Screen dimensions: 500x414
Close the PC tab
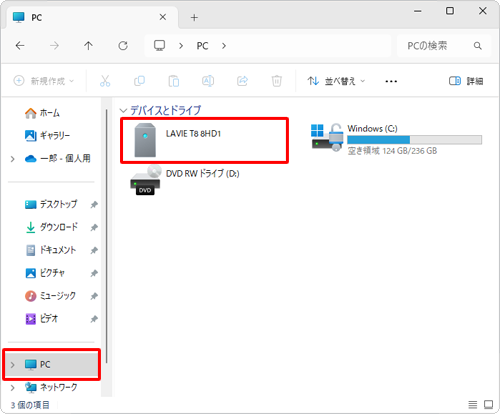pos(163,17)
